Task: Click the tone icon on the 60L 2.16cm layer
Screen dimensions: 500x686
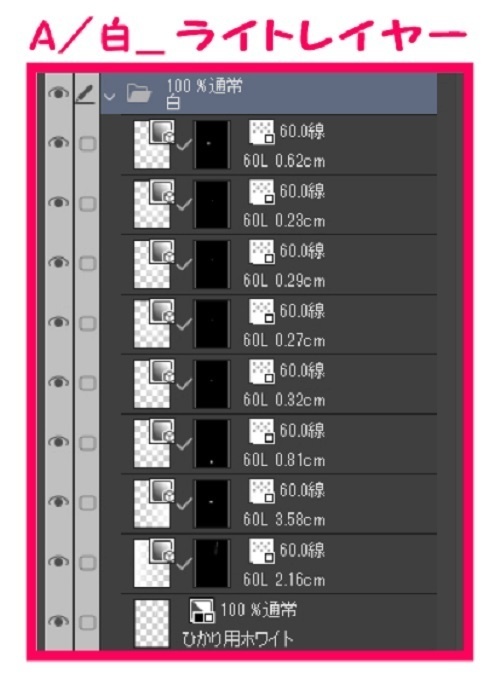Action: point(262,551)
